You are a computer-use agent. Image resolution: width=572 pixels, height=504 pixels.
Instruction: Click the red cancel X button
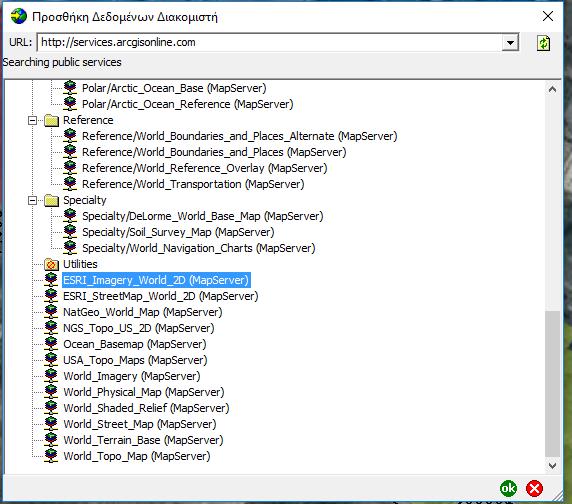coord(534,488)
